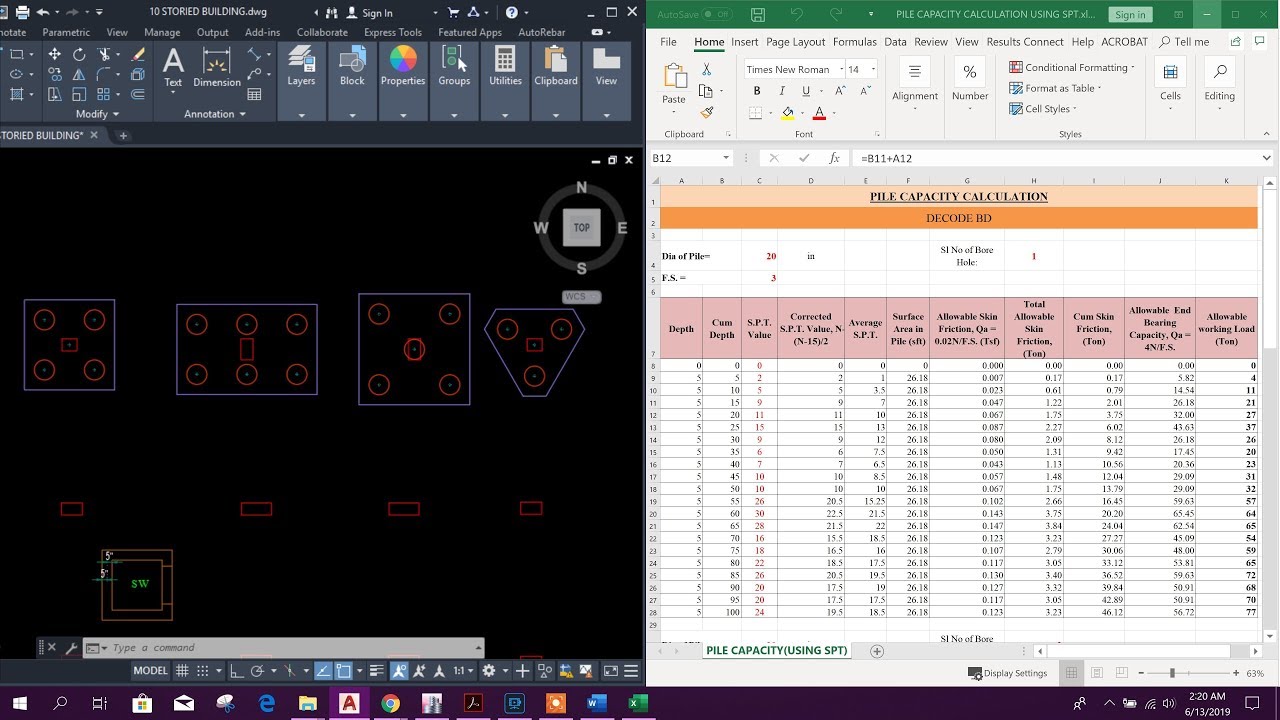Select the Mirror tool in AutoCAD

(x=79, y=74)
